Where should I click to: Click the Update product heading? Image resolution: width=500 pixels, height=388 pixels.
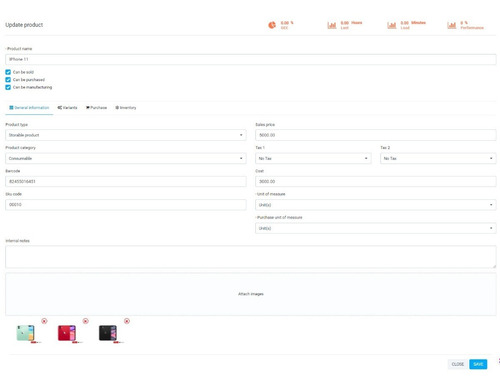click(24, 25)
